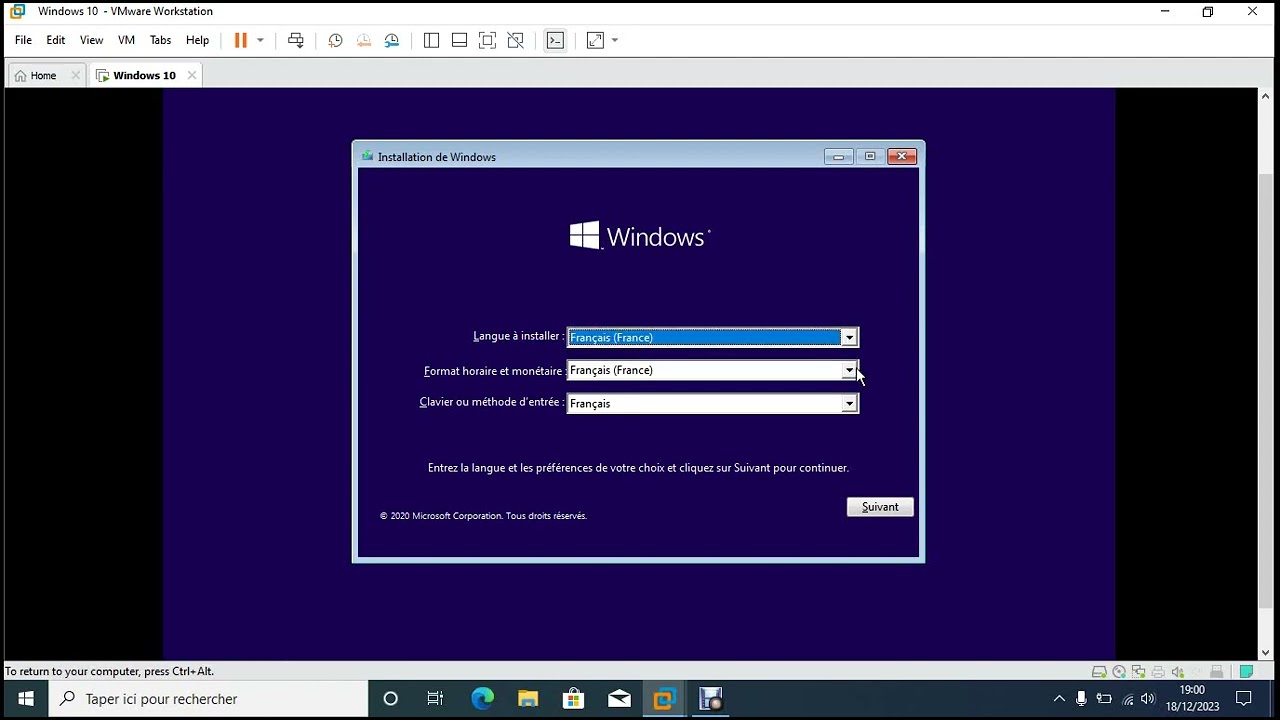Open the volume control tray icon
The image size is (1280, 720).
pyautogui.click(x=1148, y=699)
